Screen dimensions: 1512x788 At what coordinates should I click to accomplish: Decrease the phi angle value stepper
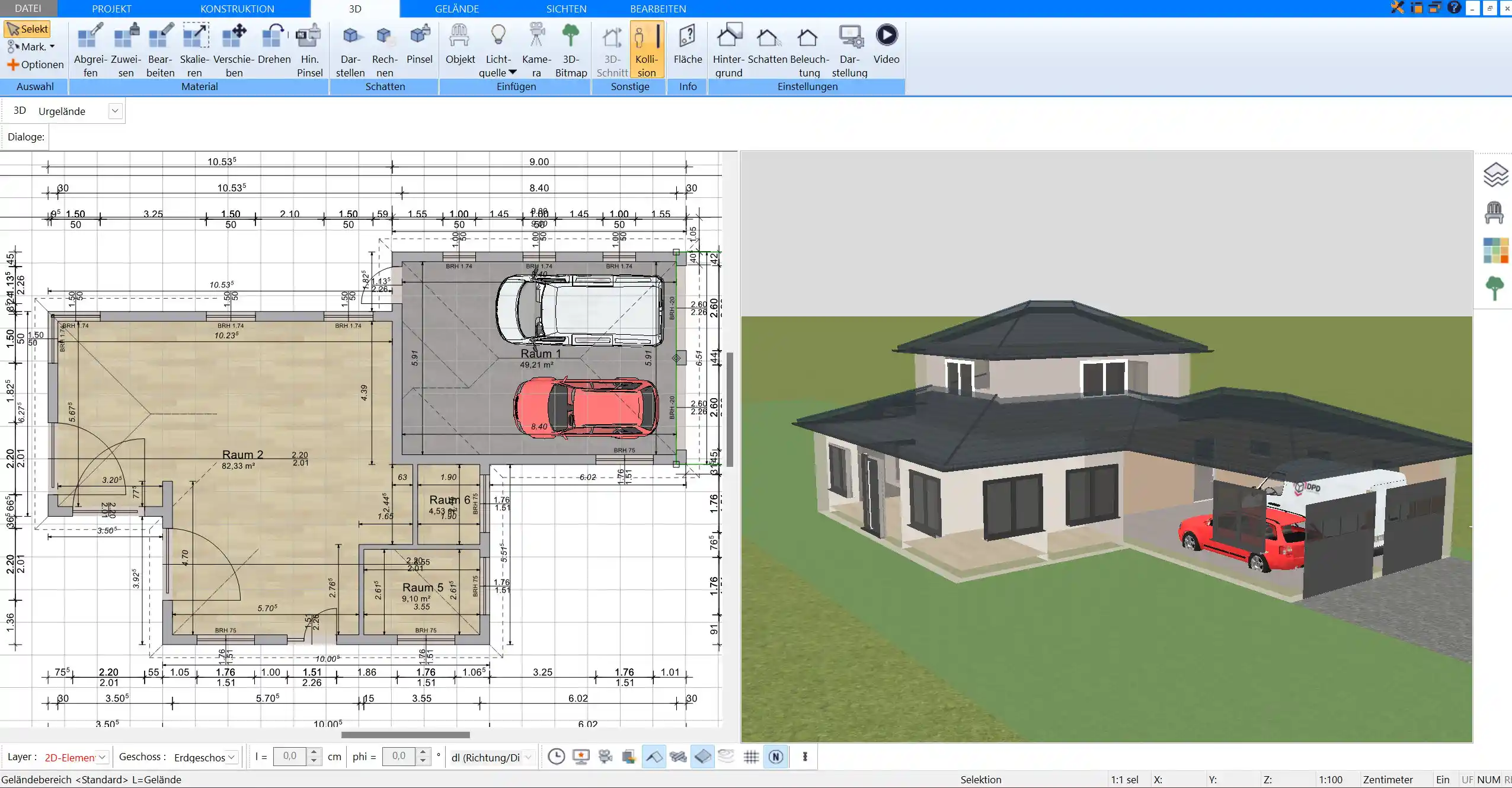[423, 761]
